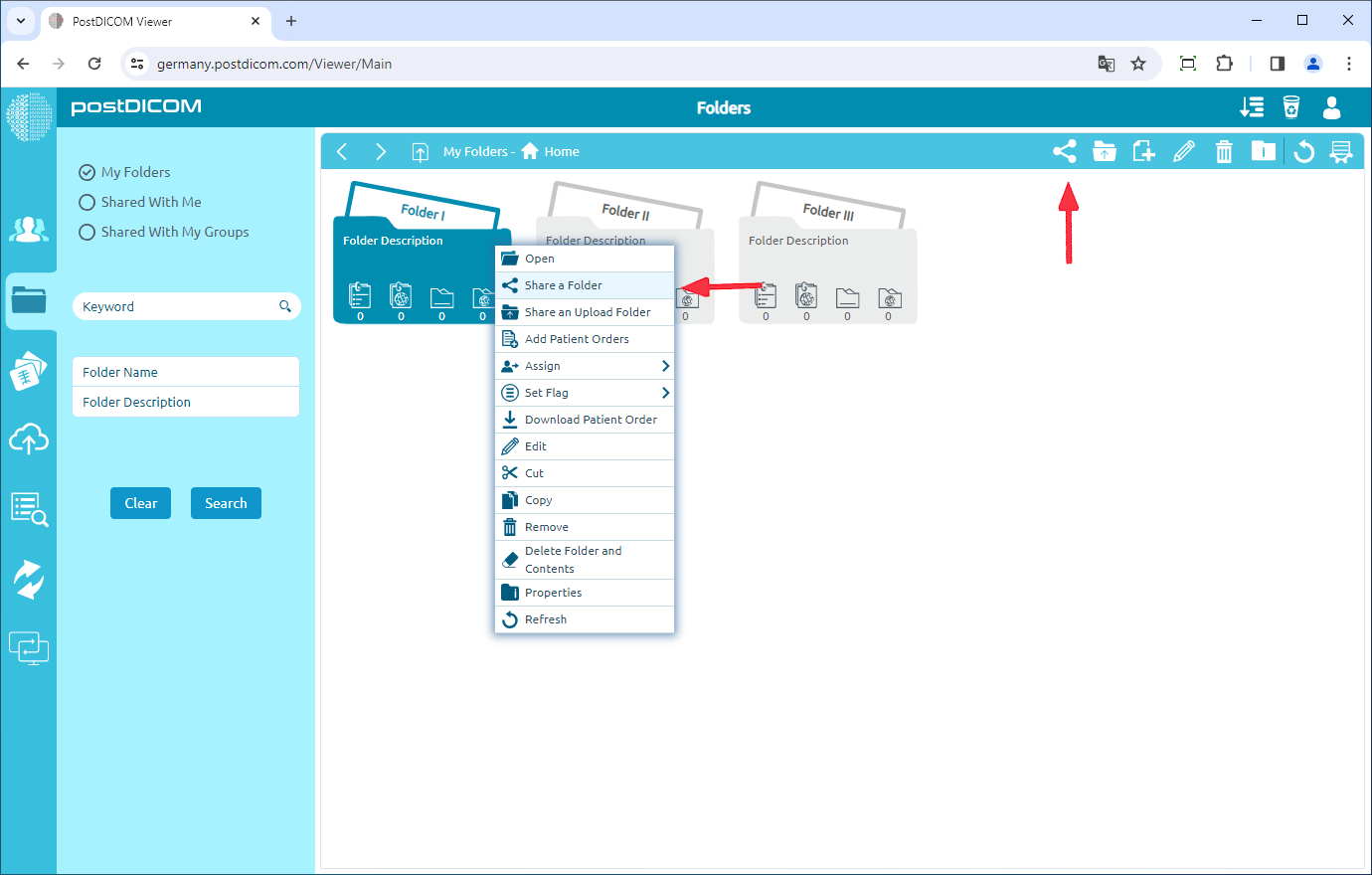Open the patient search icon in the sidebar
1372x875 pixels.
[29, 508]
